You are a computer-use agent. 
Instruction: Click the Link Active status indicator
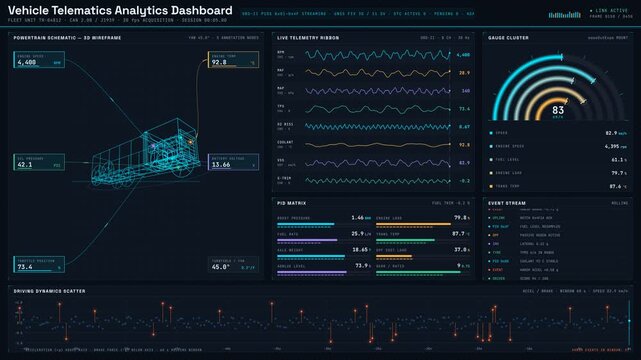click(609, 11)
